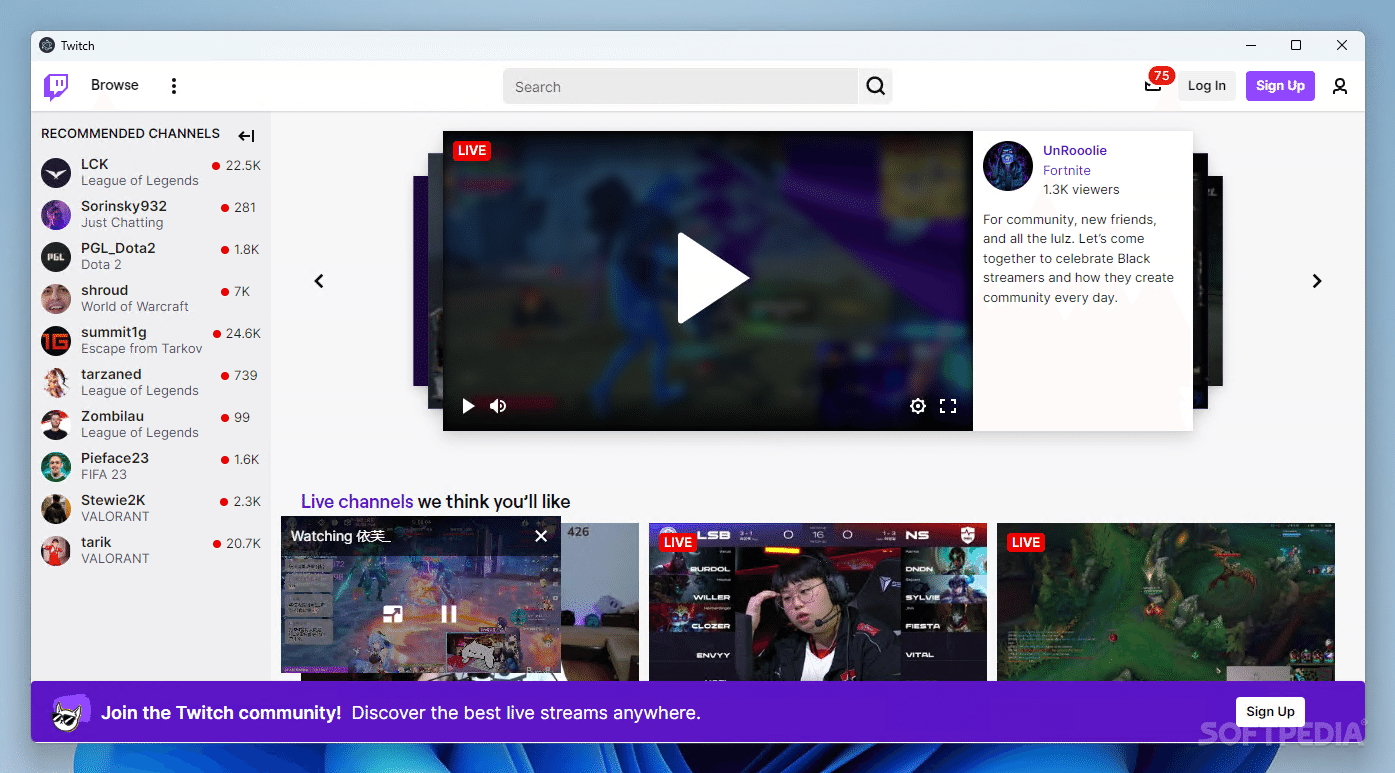Enter fullscreen on featured player
The image size is (1395, 773).
(x=948, y=405)
